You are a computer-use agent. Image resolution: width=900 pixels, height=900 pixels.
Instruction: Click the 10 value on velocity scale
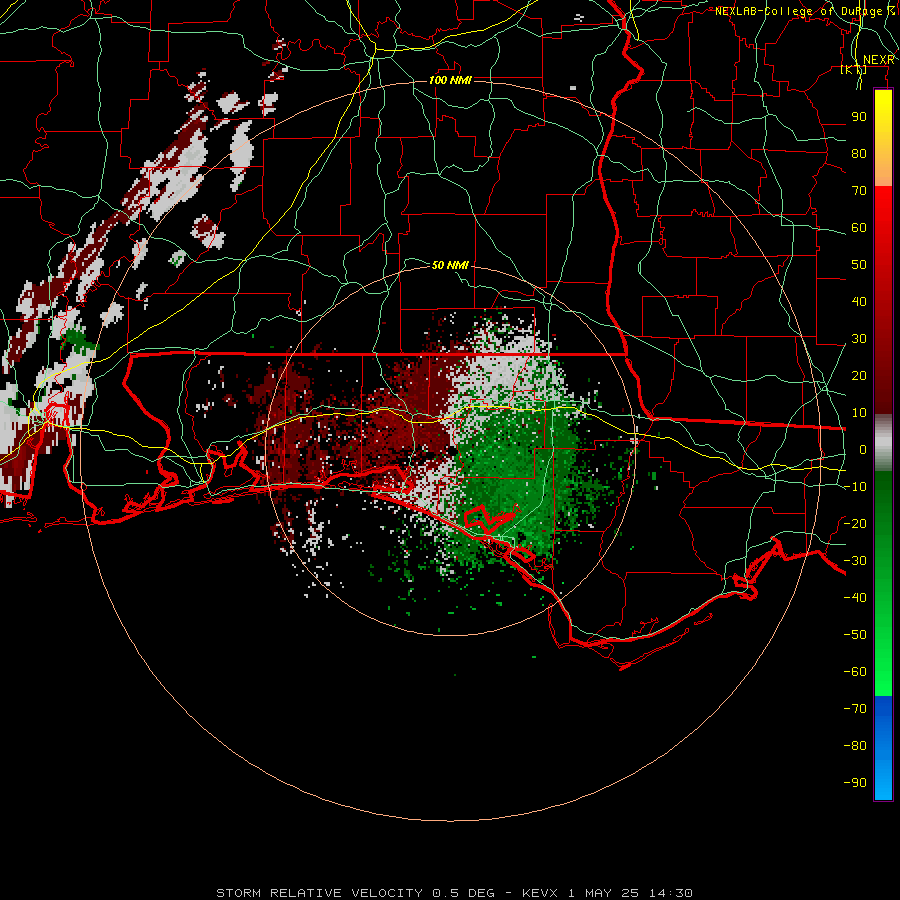(x=859, y=413)
